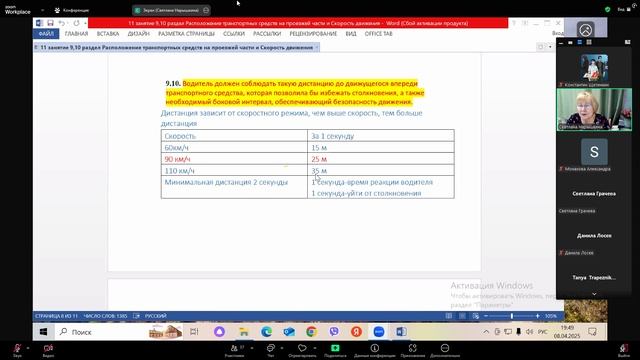Switch to Read Mode view button

(449, 316)
